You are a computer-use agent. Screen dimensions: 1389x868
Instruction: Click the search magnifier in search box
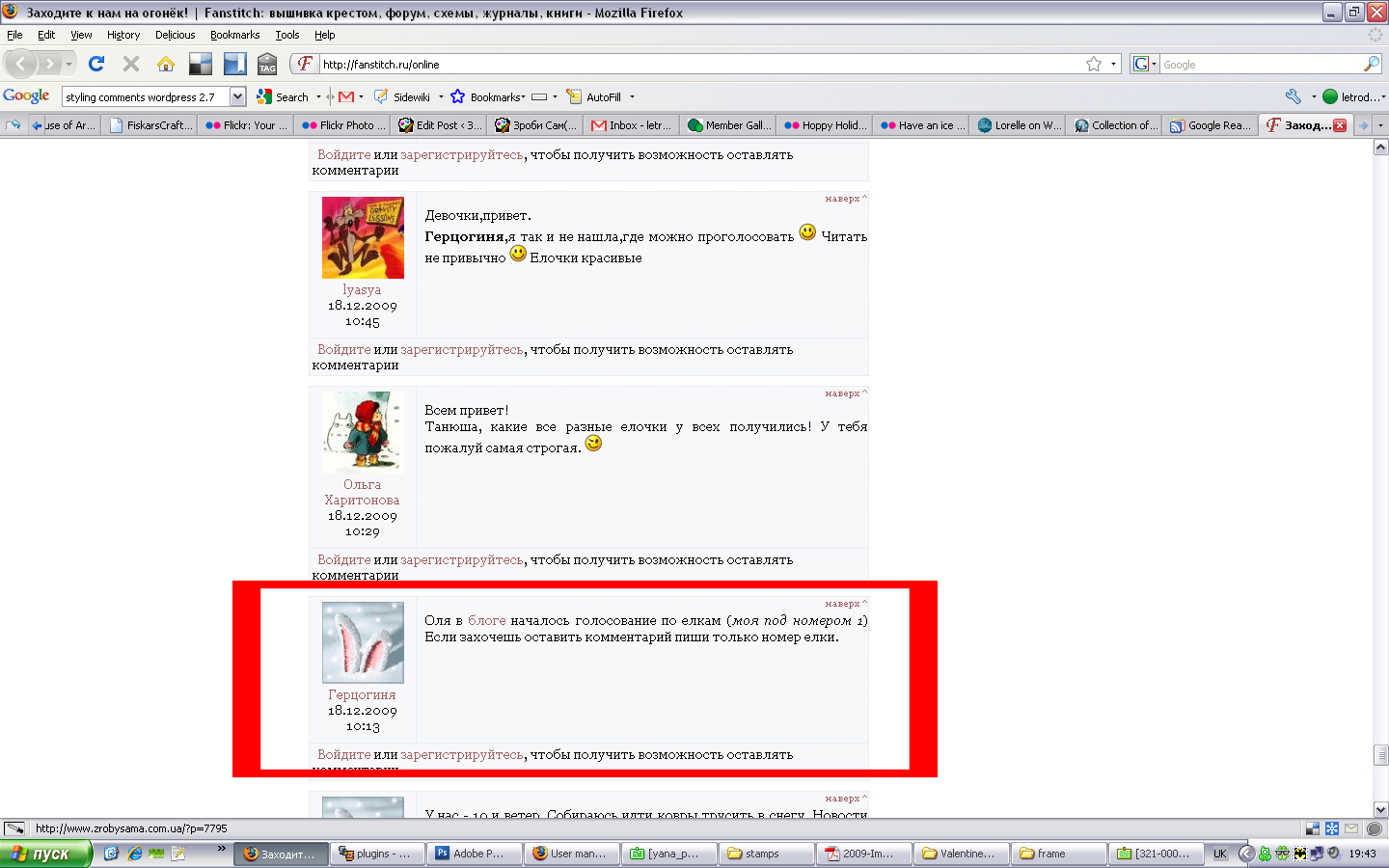click(x=1371, y=64)
